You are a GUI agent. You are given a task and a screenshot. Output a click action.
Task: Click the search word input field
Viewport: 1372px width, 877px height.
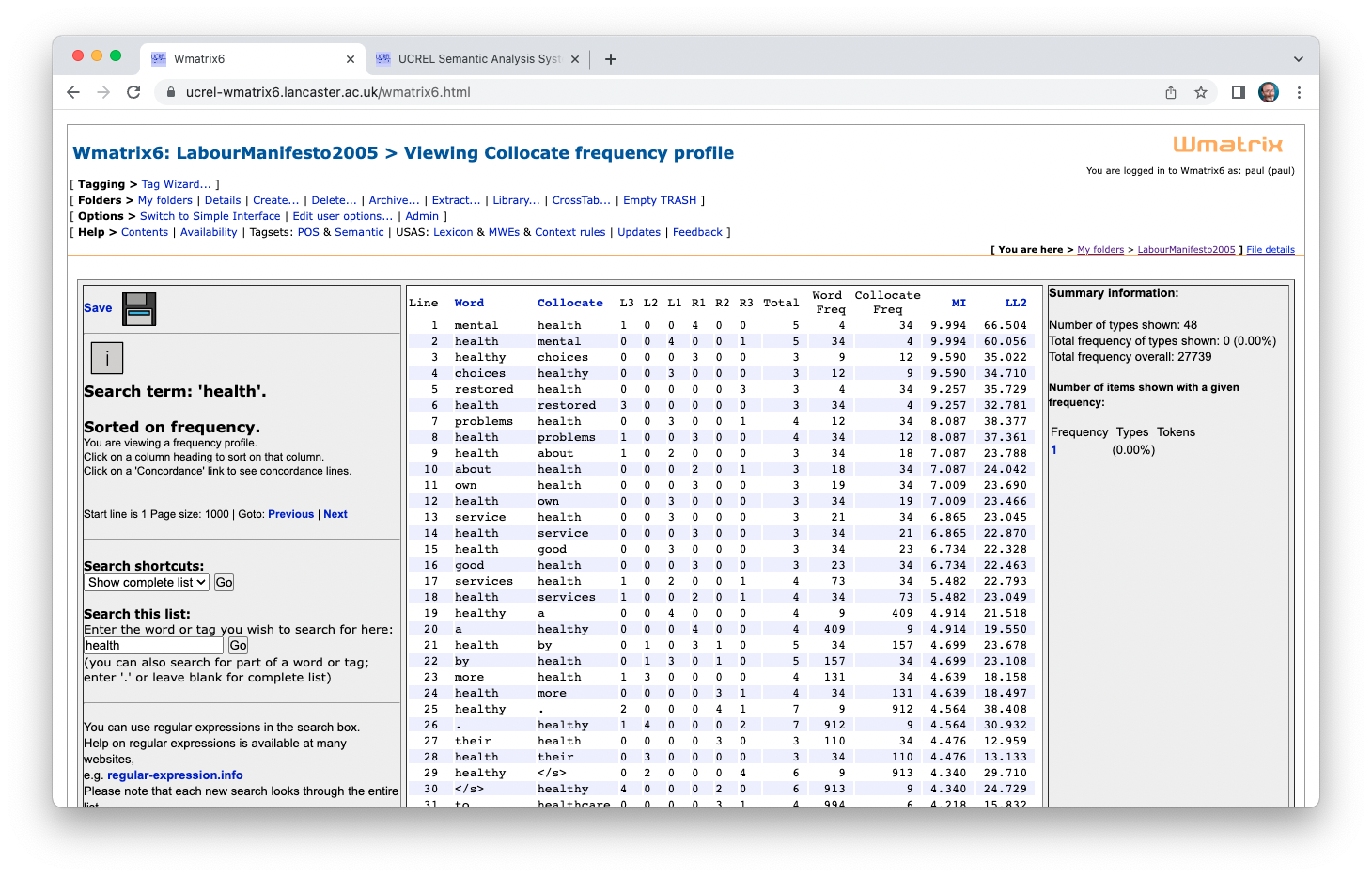154,646
